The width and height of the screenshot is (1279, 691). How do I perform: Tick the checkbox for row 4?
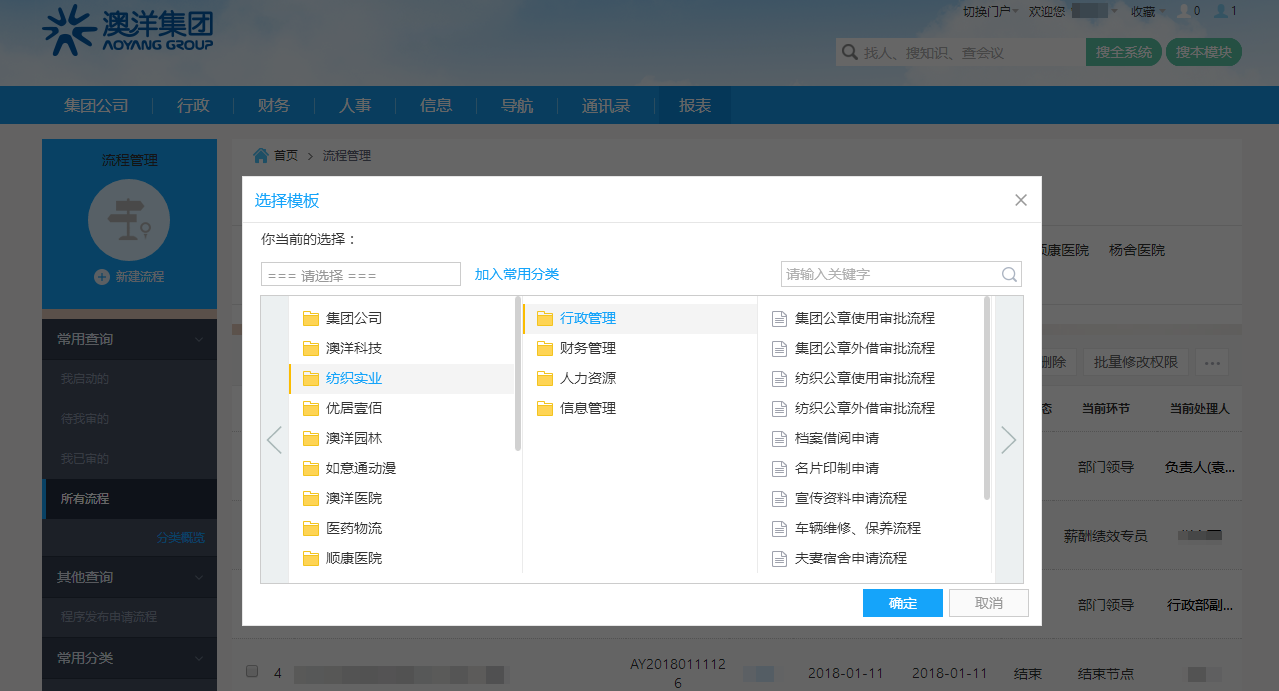252,671
